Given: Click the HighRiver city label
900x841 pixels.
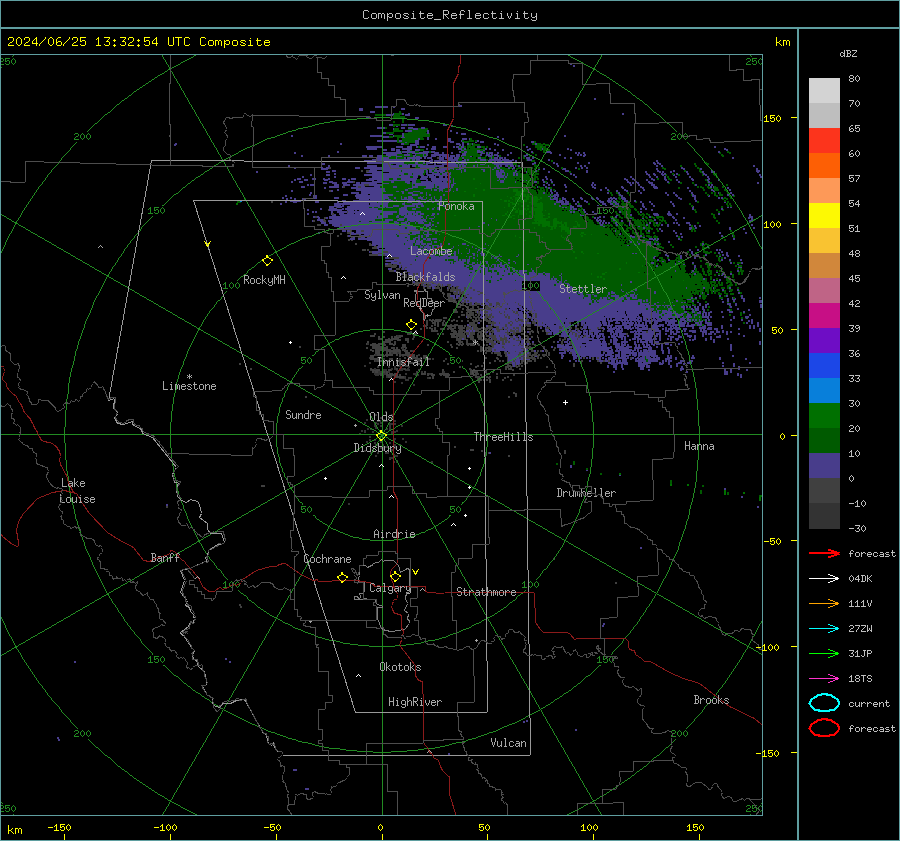Looking at the screenshot, I should tap(415, 702).
